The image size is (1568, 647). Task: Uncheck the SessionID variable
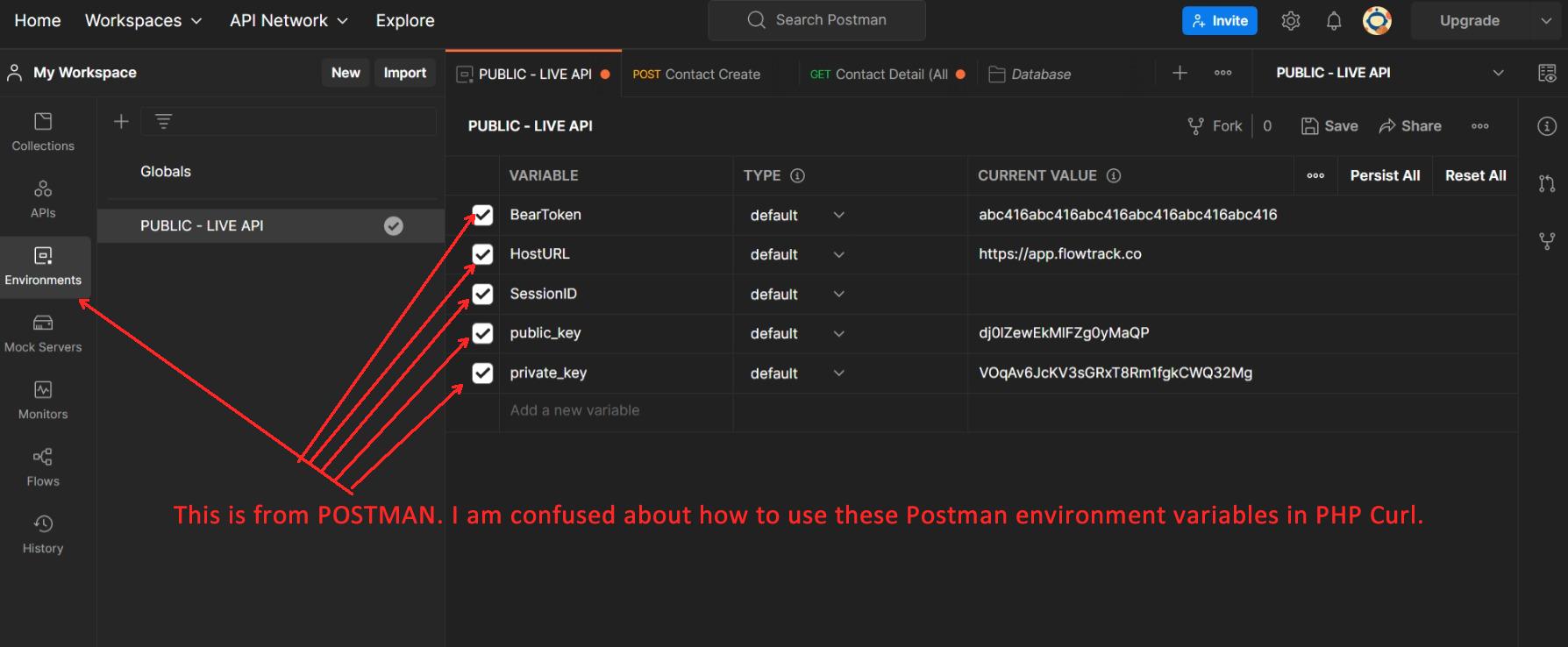coord(483,294)
